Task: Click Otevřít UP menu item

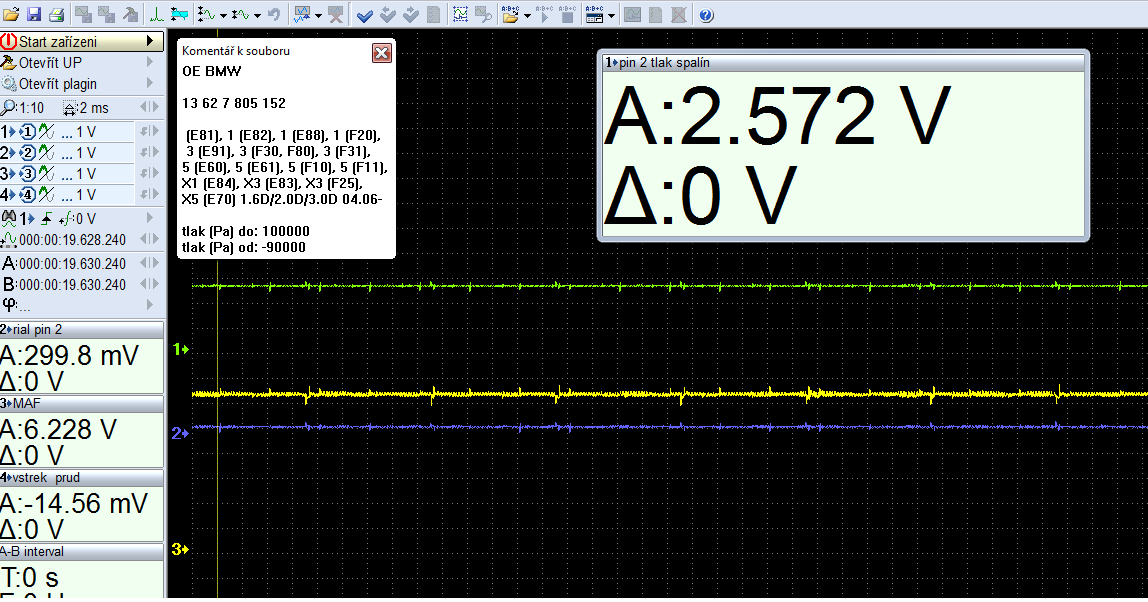Action: (x=81, y=62)
